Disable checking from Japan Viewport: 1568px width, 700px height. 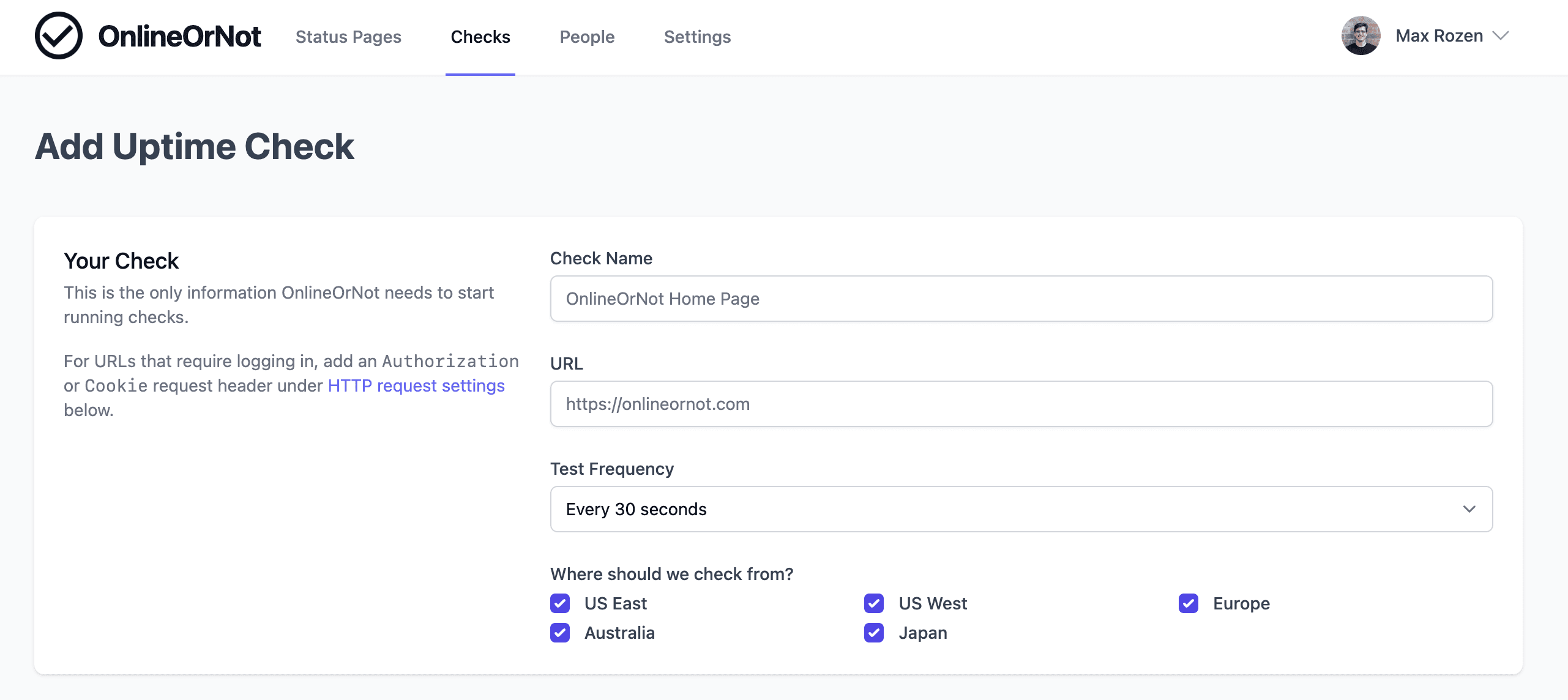point(874,633)
